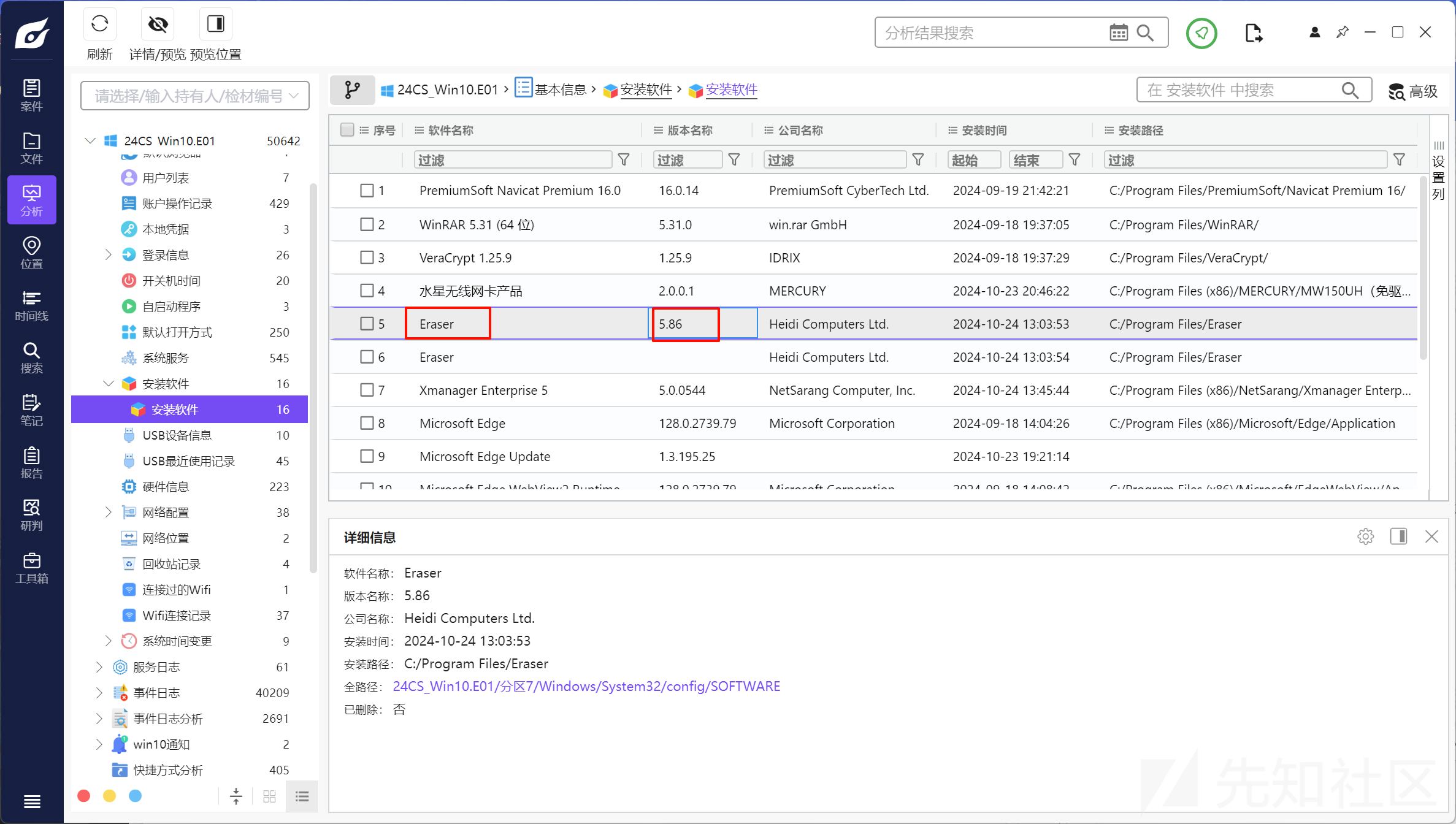Check the row 7 Xmanager Enterprise checkbox
Screen dimensions: 1456x824
coord(367,390)
